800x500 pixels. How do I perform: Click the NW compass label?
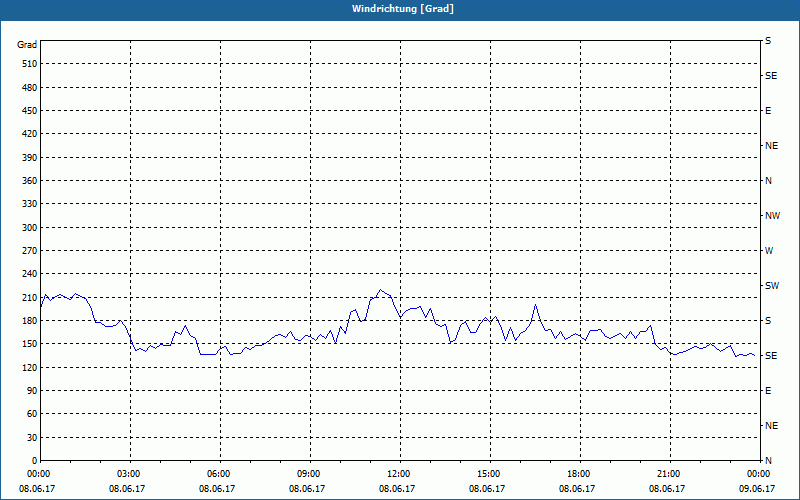pyautogui.click(x=772, y=216)
